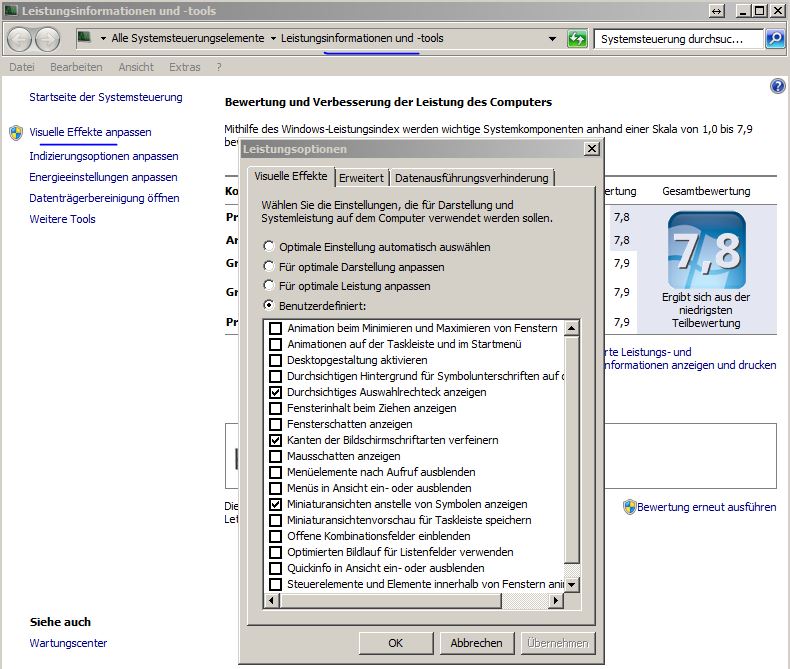Click shield icon beside Bewertung erneut ausführen
The image size is (790, 669).
coord(629,507)
